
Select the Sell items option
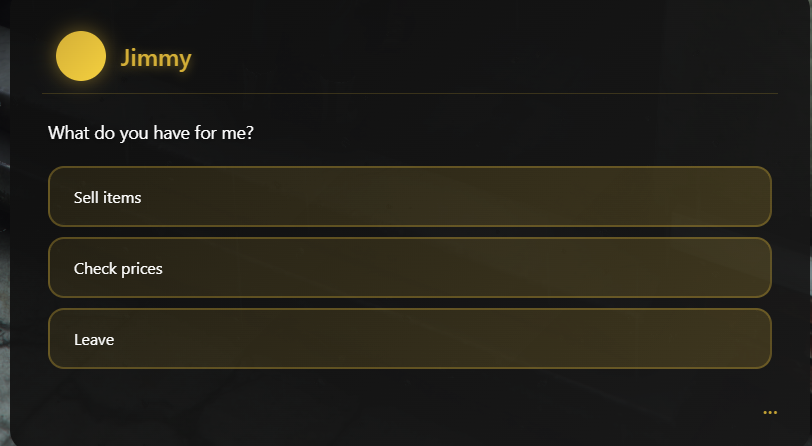point(409,197)
